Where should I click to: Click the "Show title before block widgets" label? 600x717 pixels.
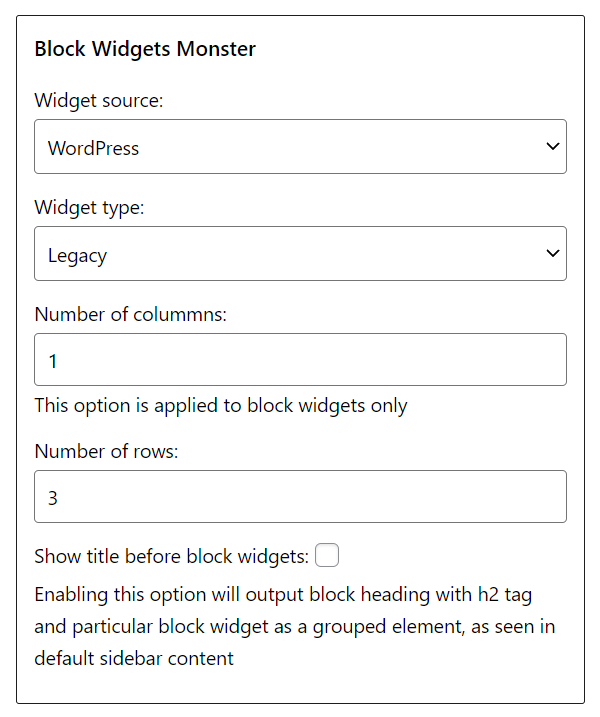click(x=171, y=556)
